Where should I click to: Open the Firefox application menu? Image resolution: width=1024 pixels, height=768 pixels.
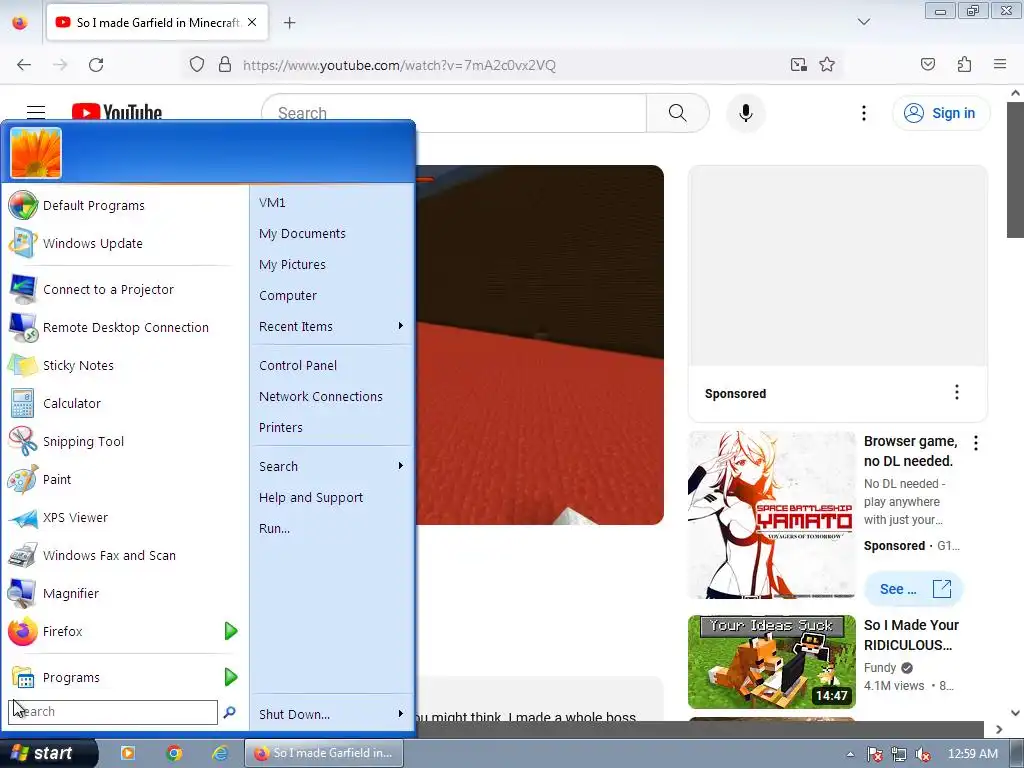tap(1000, 64)
